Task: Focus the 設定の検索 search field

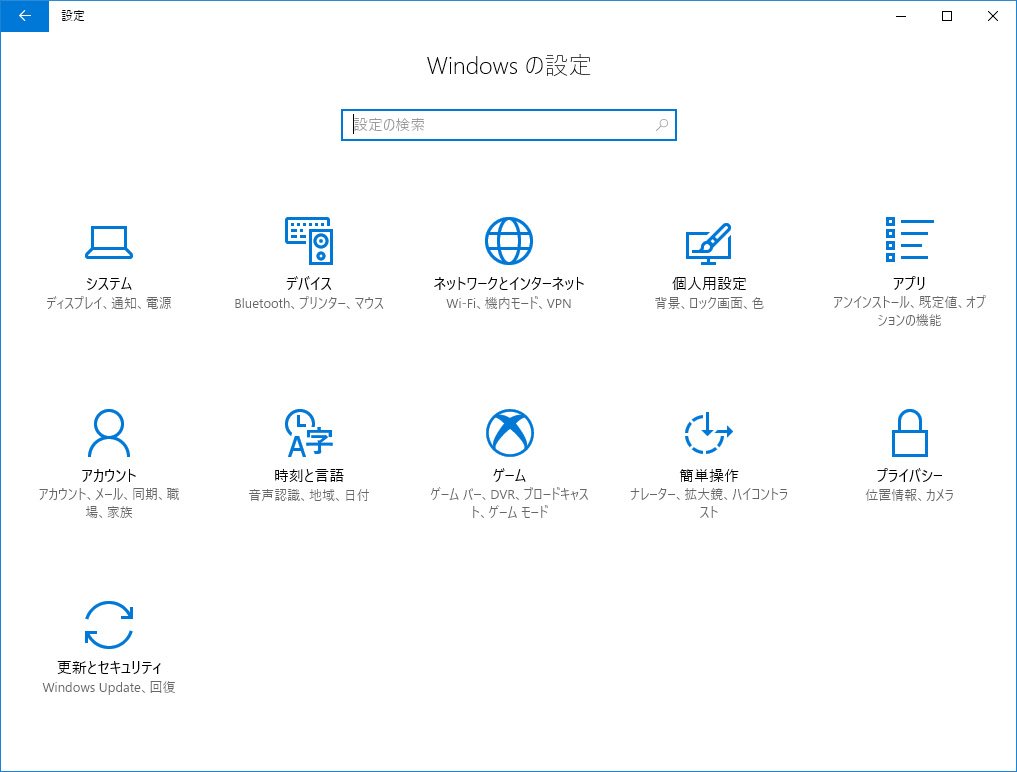Action: tap(508, 125)
